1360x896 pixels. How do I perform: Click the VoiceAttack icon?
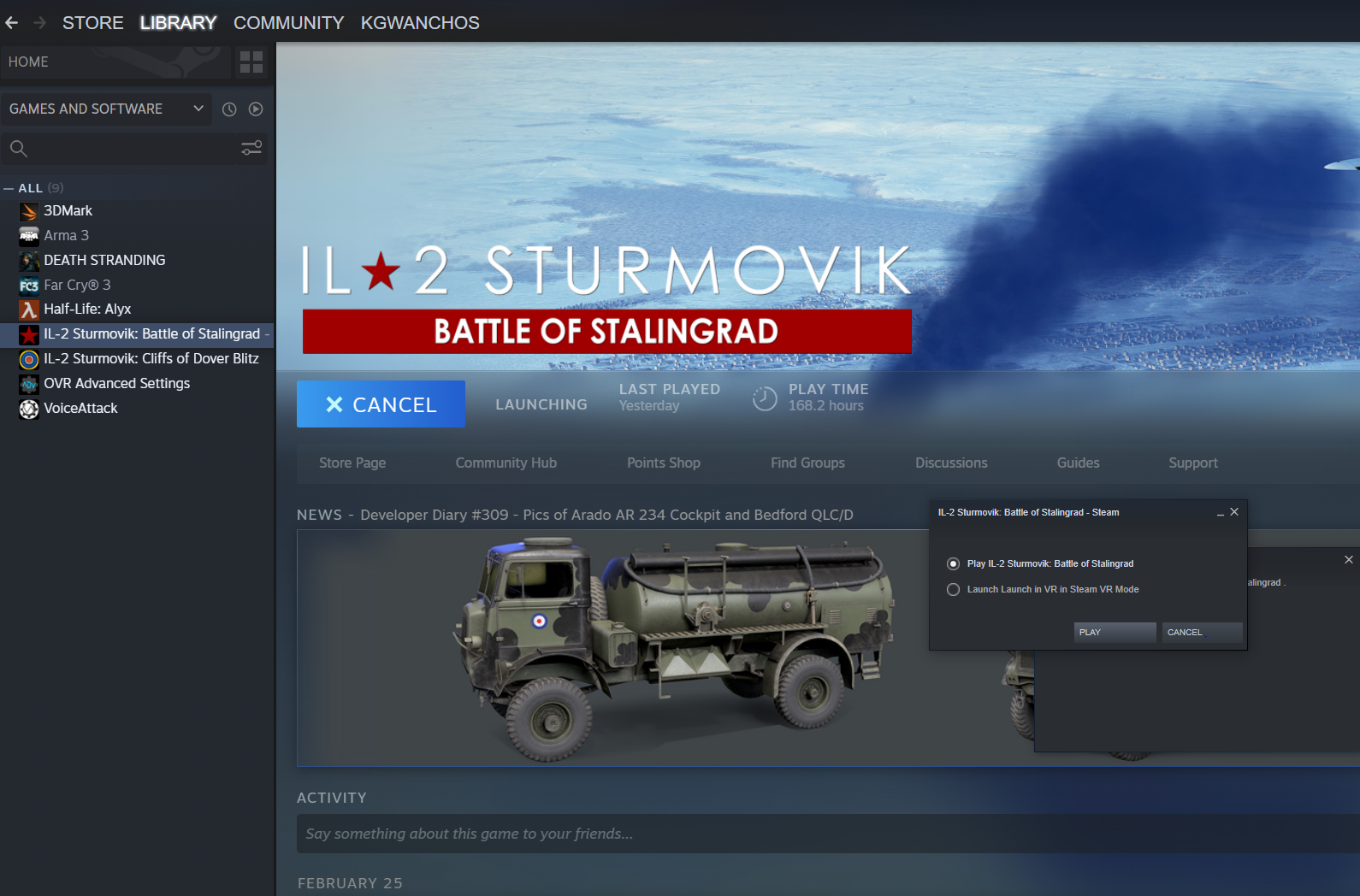pos(29,409)
